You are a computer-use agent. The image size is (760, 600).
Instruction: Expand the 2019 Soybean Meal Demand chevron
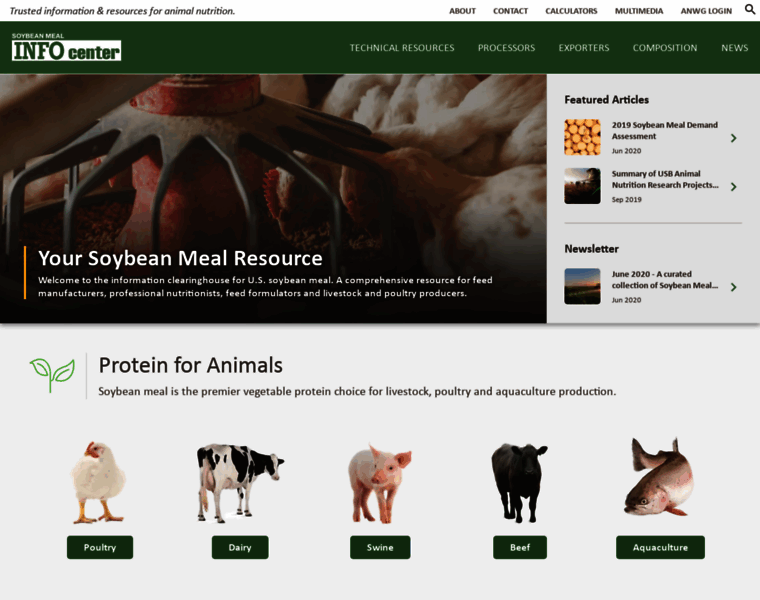pyautogui.click(x=733, y=138)
